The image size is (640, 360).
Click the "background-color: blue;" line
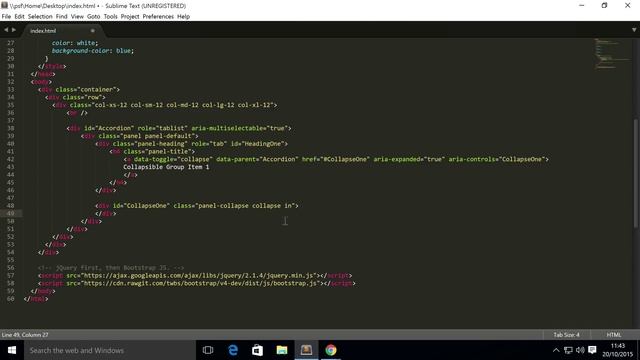93,51
